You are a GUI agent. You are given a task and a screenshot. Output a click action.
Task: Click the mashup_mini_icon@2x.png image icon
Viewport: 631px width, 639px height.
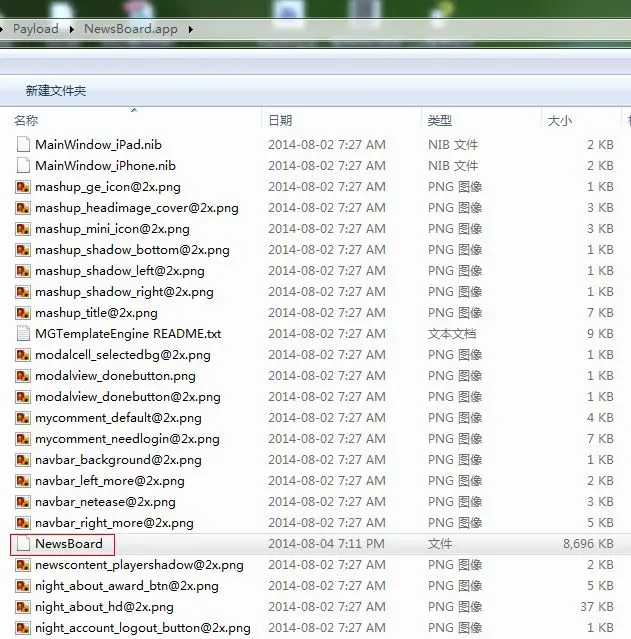click(x=23, y=229)
